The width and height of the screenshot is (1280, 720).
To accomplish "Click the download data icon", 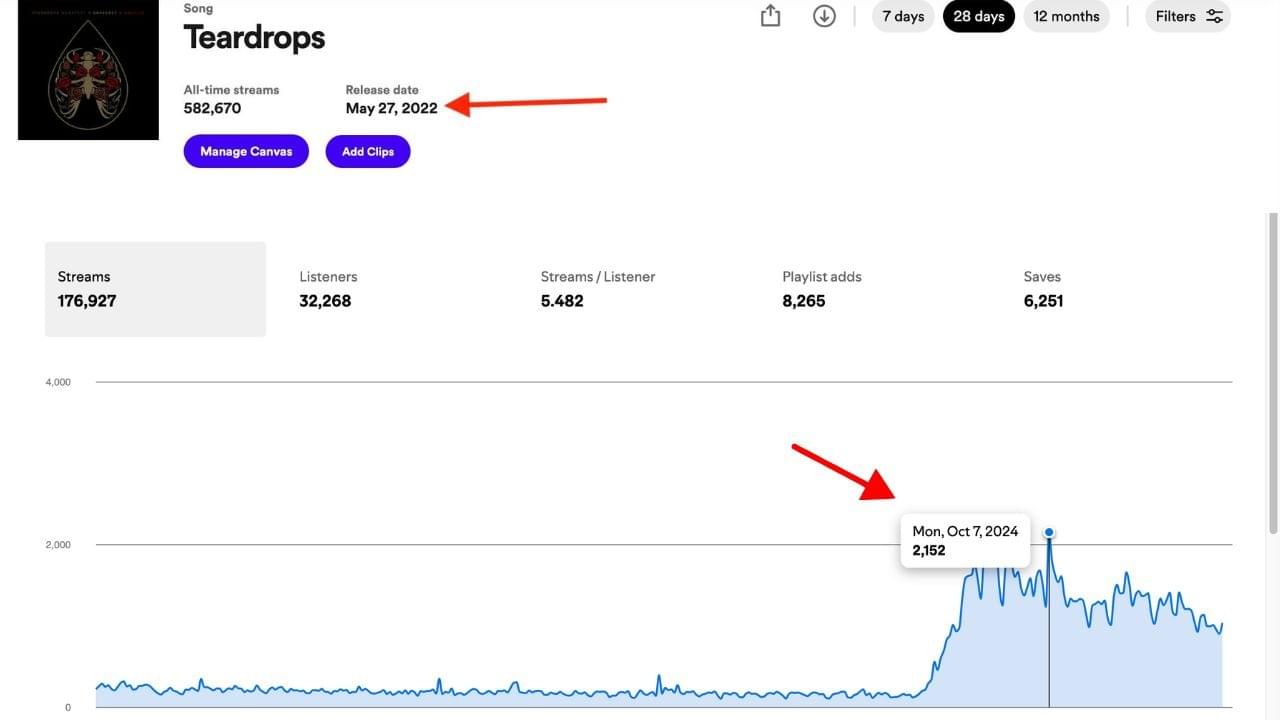I will point(824,16).
